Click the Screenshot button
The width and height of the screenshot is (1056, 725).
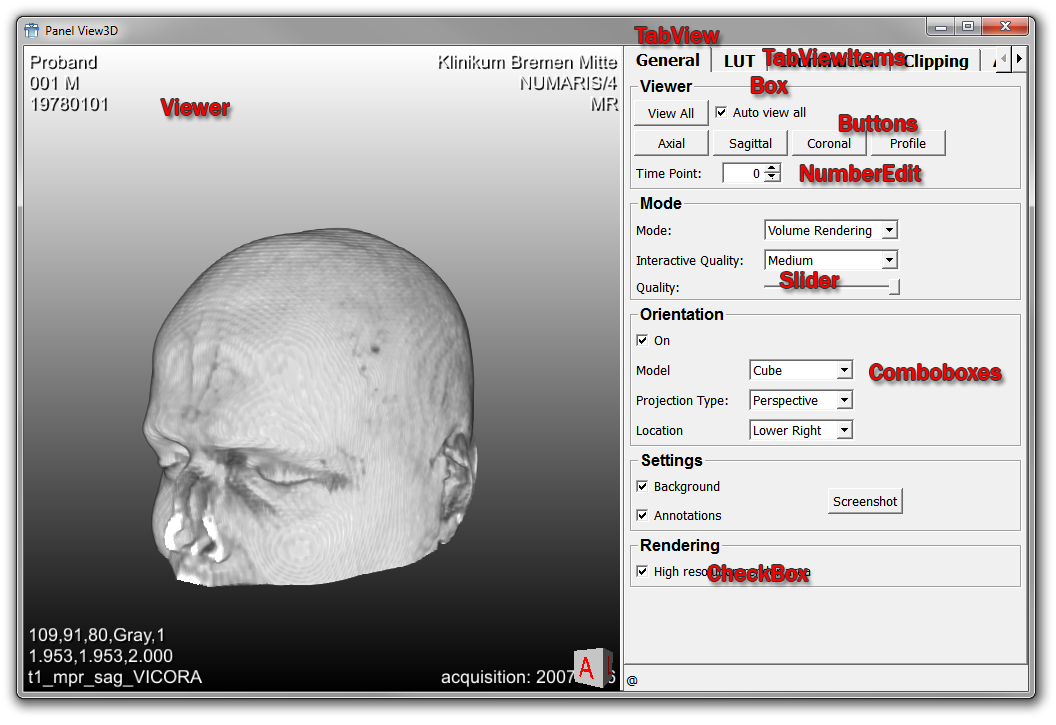[x=865, y=502]
